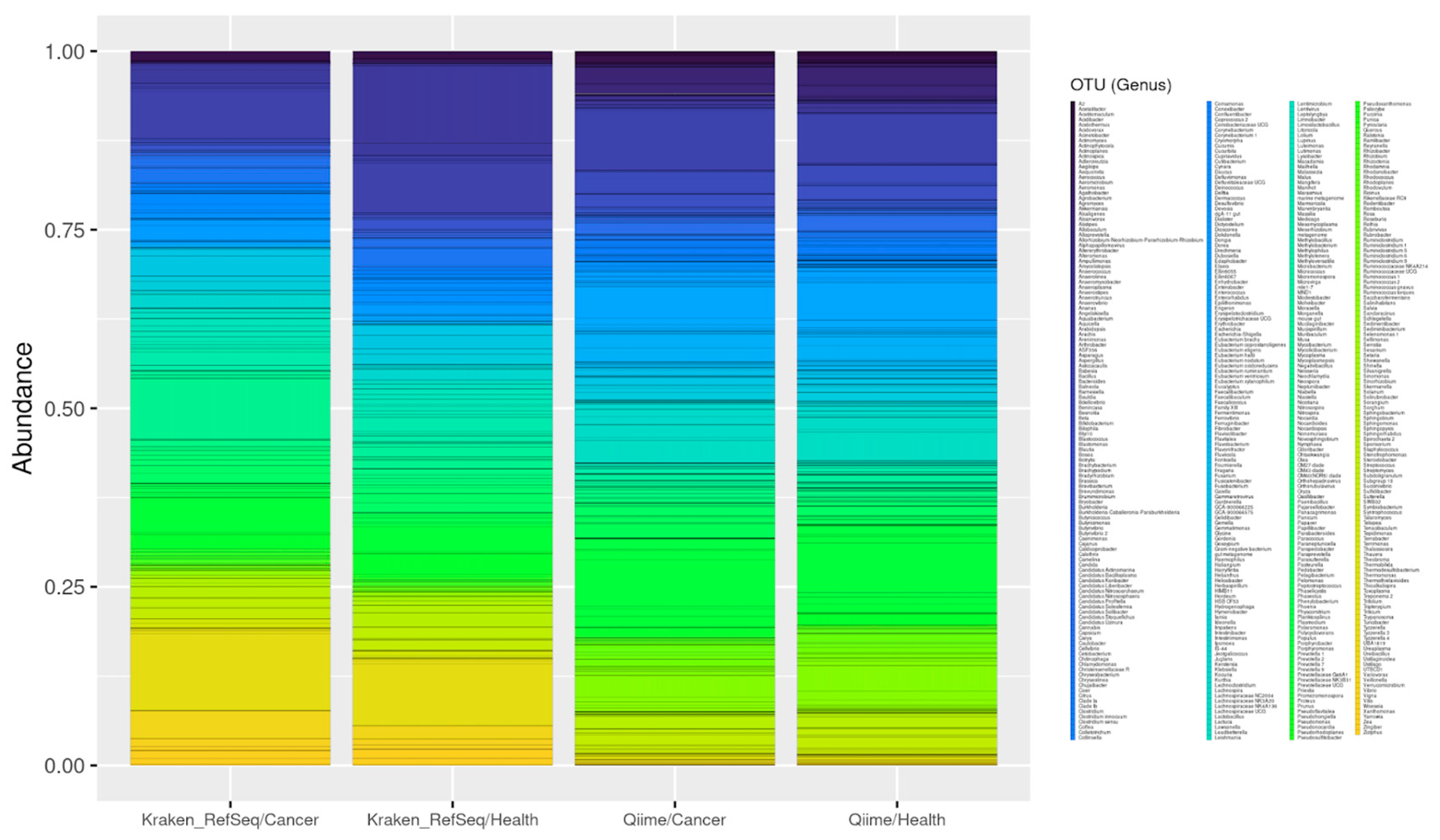This screenshot has width=1440, height=840.
Task: Click the 0.75 y-axis tick label
Action: tap(64, 230)
